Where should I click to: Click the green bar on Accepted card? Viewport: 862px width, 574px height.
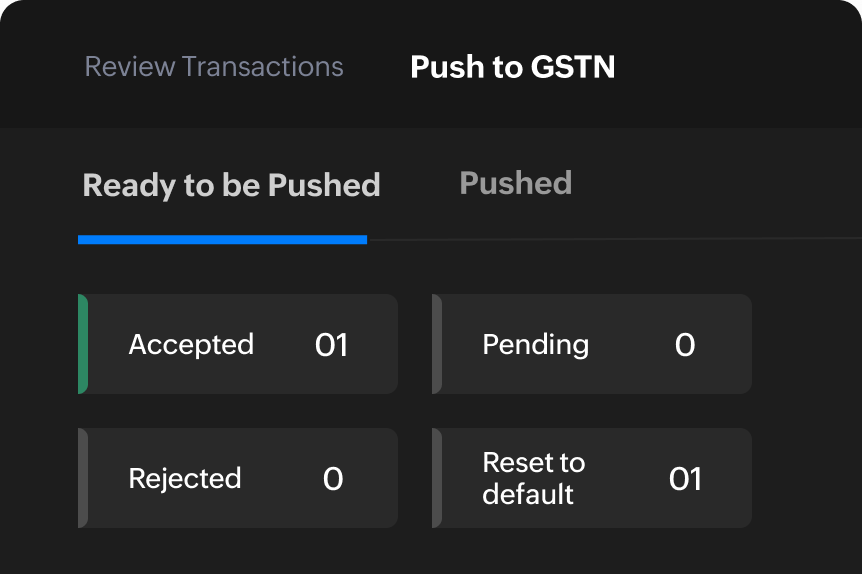(x=83, y=344)
